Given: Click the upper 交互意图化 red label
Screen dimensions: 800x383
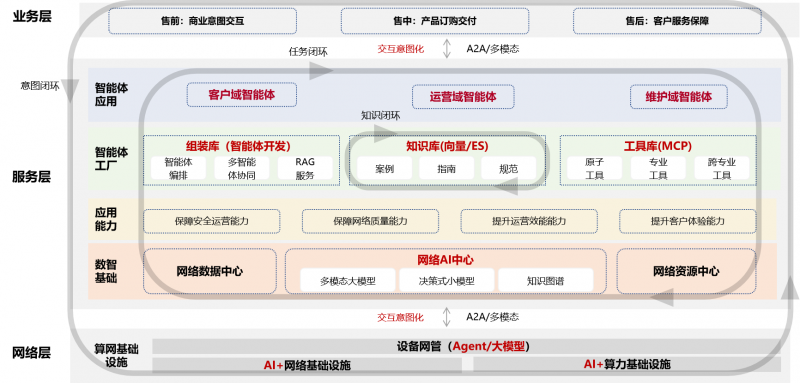Looking at the screenshot, I should click(401, 49).
